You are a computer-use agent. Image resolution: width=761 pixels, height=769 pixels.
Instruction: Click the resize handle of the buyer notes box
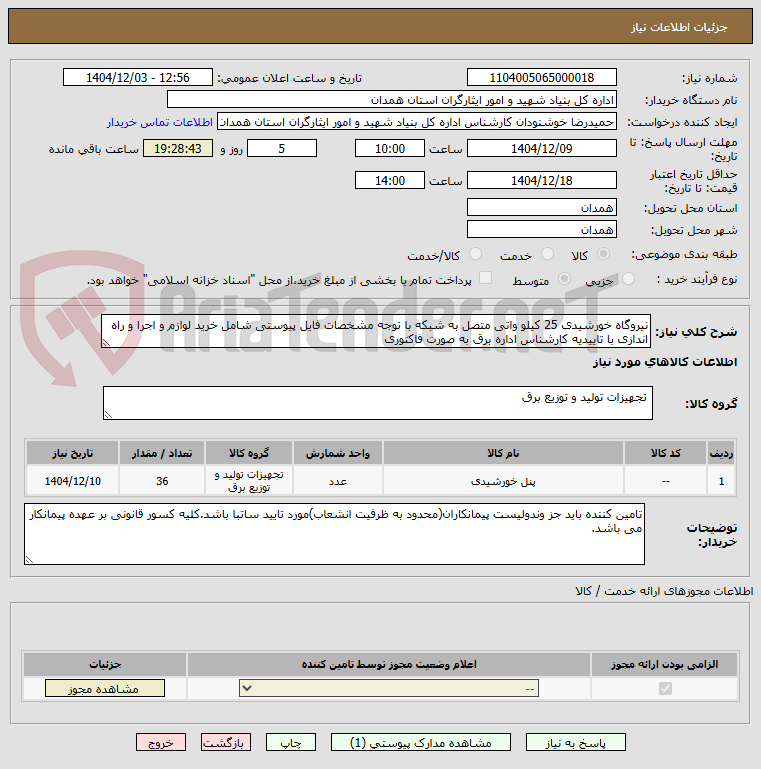(29, 559)
